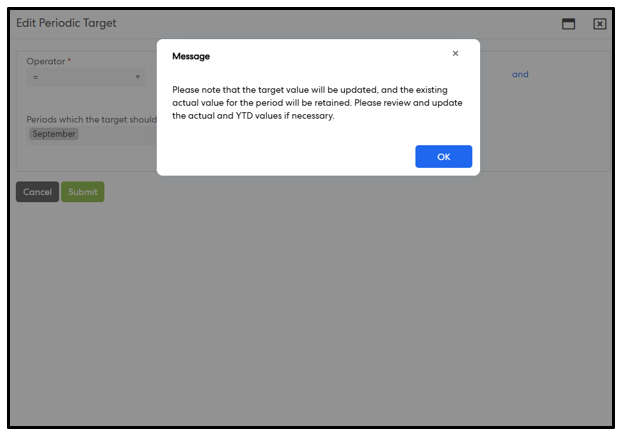Close the Message dialog with the X

[455, 54]
